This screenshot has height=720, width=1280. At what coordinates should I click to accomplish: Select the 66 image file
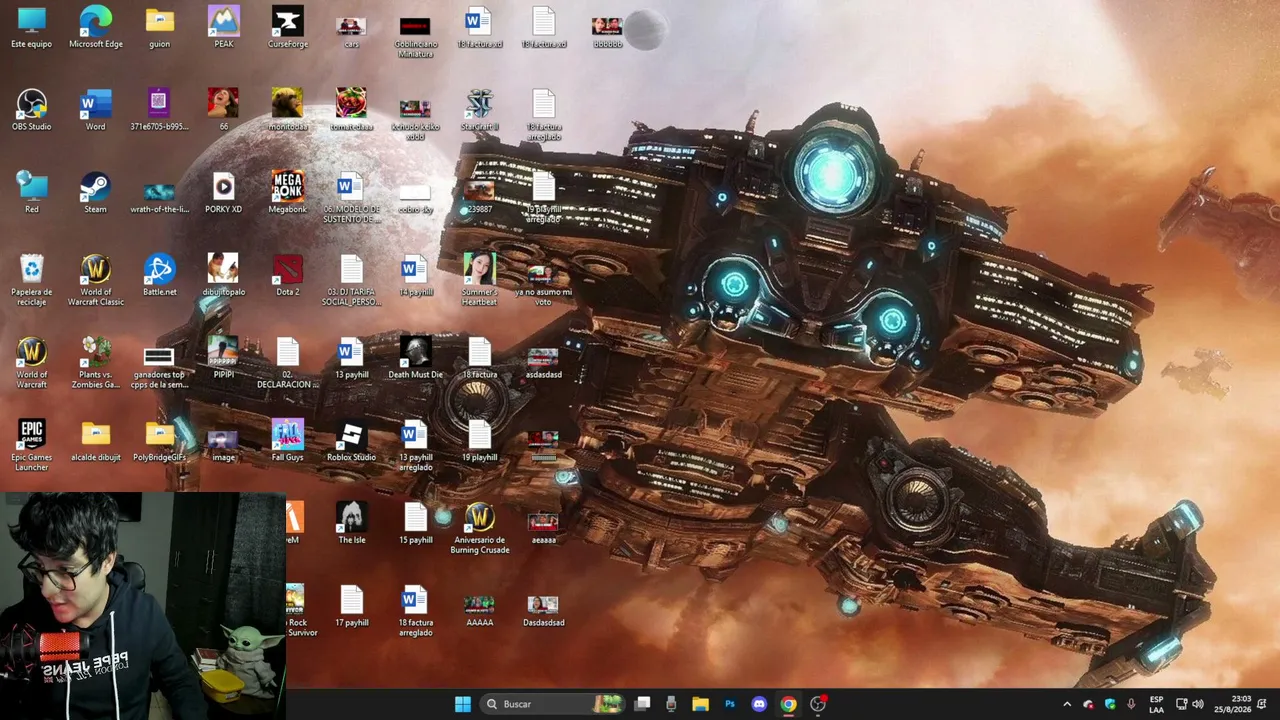tap(223, 110)
